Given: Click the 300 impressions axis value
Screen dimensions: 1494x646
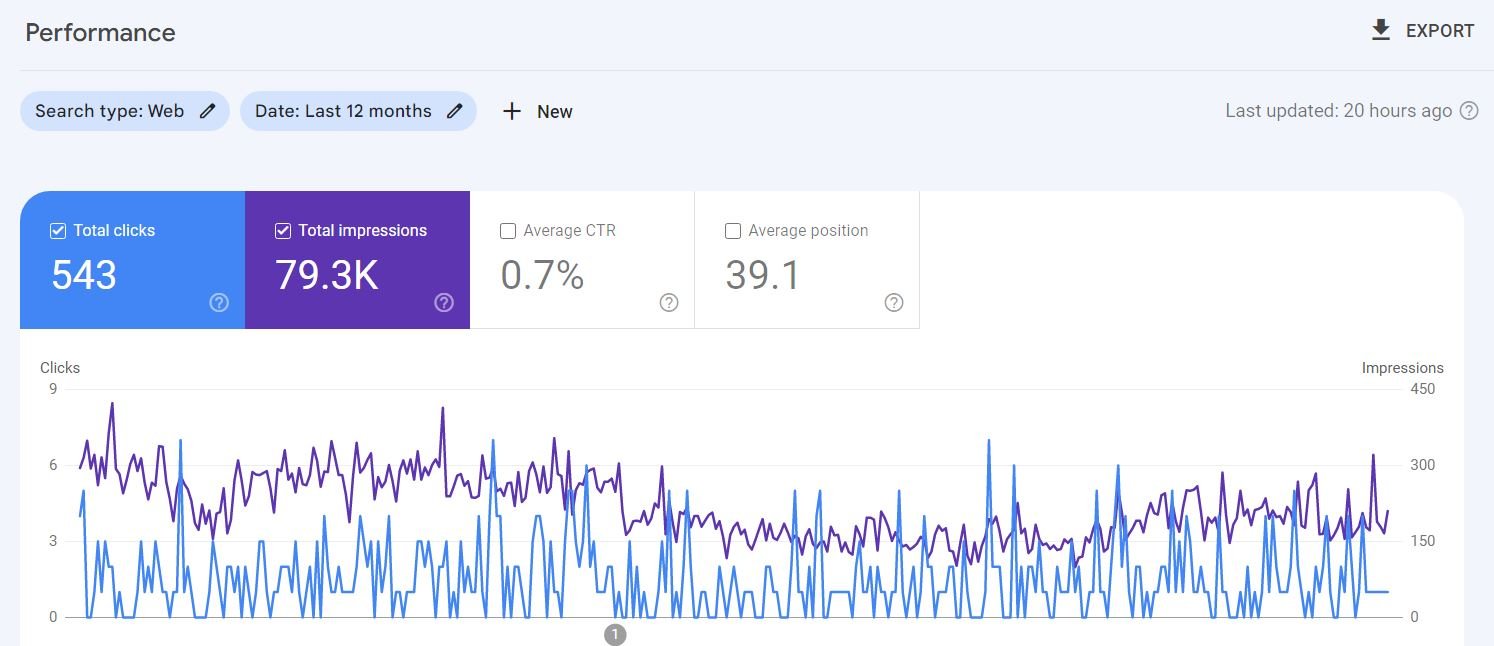Looking at the screenshot, I should pyautogui.click(x=1422, y=465).
